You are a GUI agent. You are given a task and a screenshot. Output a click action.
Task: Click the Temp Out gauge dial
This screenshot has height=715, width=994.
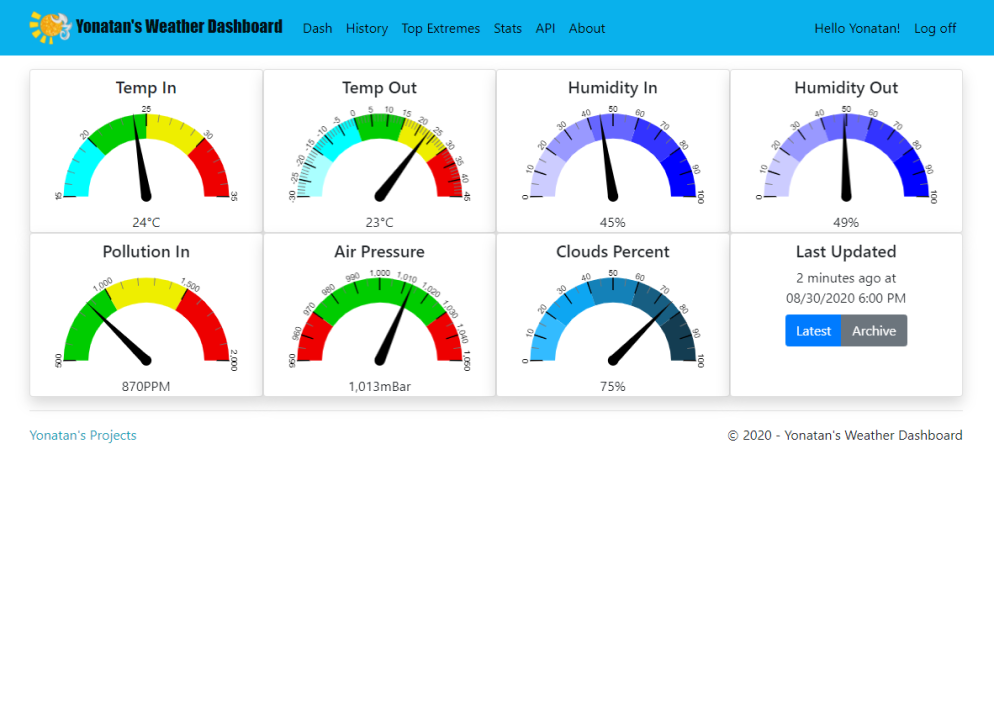pyautogui.click(x=379, y=155)
